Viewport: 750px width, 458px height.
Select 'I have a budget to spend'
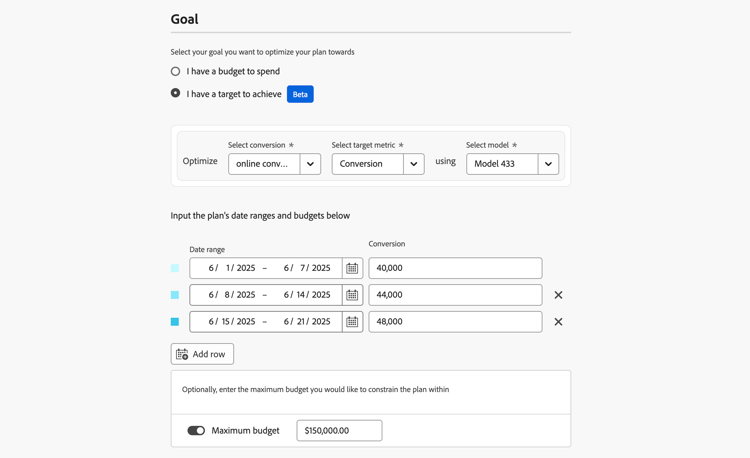[176, 72]
